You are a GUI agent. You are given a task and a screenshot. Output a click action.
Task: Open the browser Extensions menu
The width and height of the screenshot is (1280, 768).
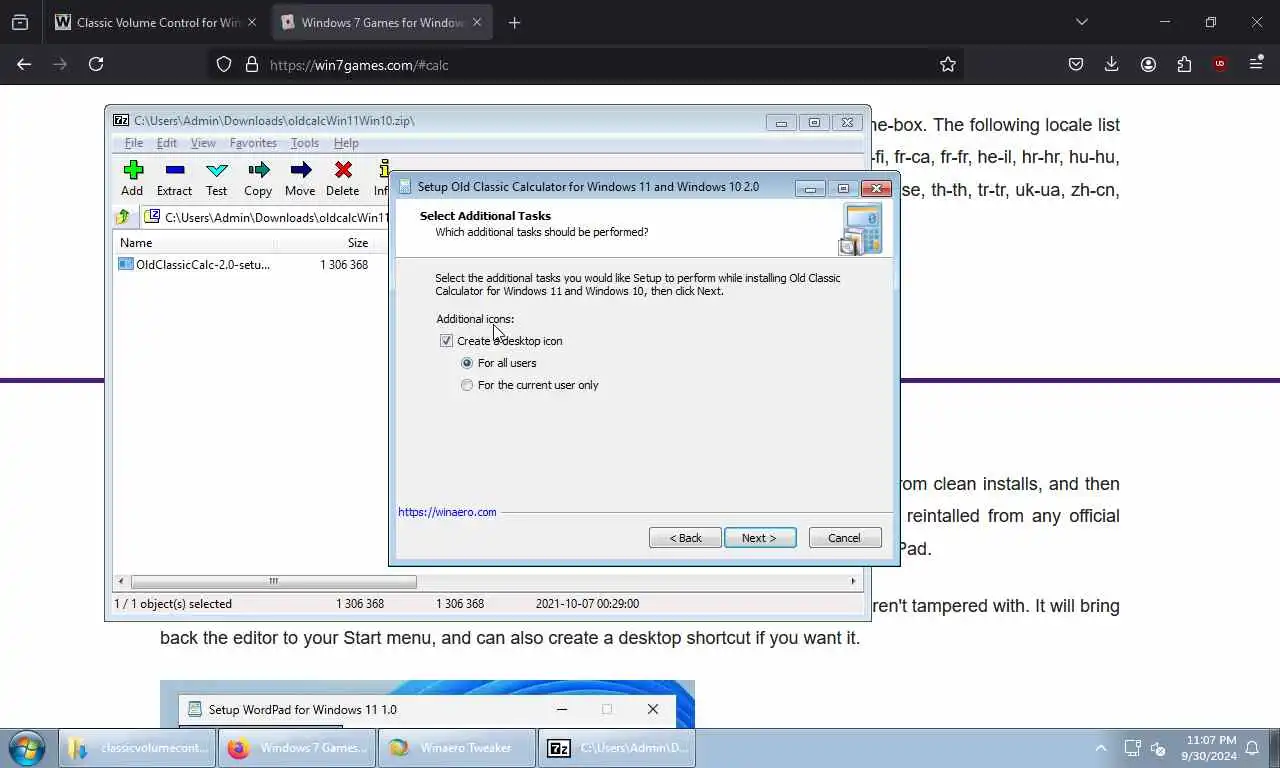click(x=1184, y=64)
